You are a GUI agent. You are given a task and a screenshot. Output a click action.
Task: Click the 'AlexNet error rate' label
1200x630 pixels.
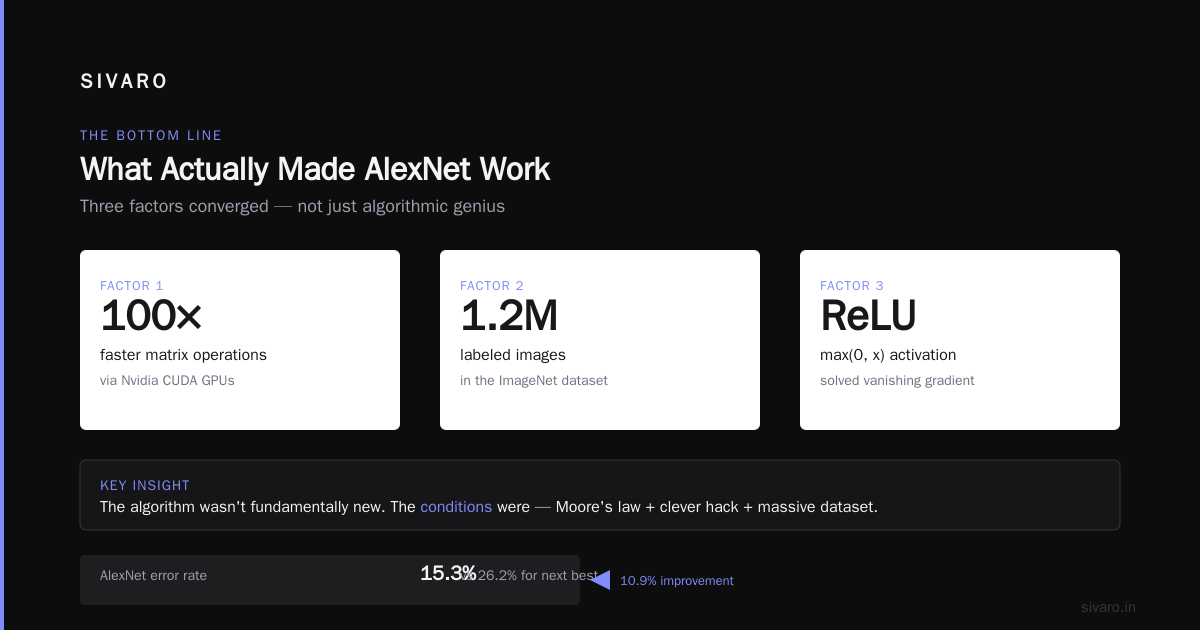[x=153, y=575]
